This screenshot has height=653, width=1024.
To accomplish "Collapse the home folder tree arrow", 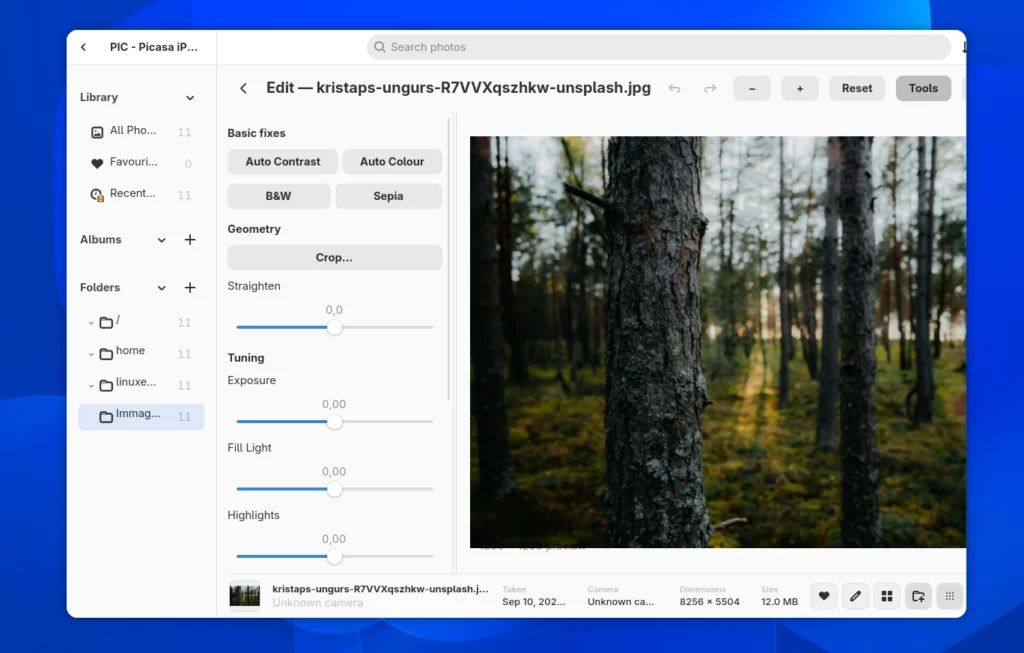I will [x=91, y=354].
